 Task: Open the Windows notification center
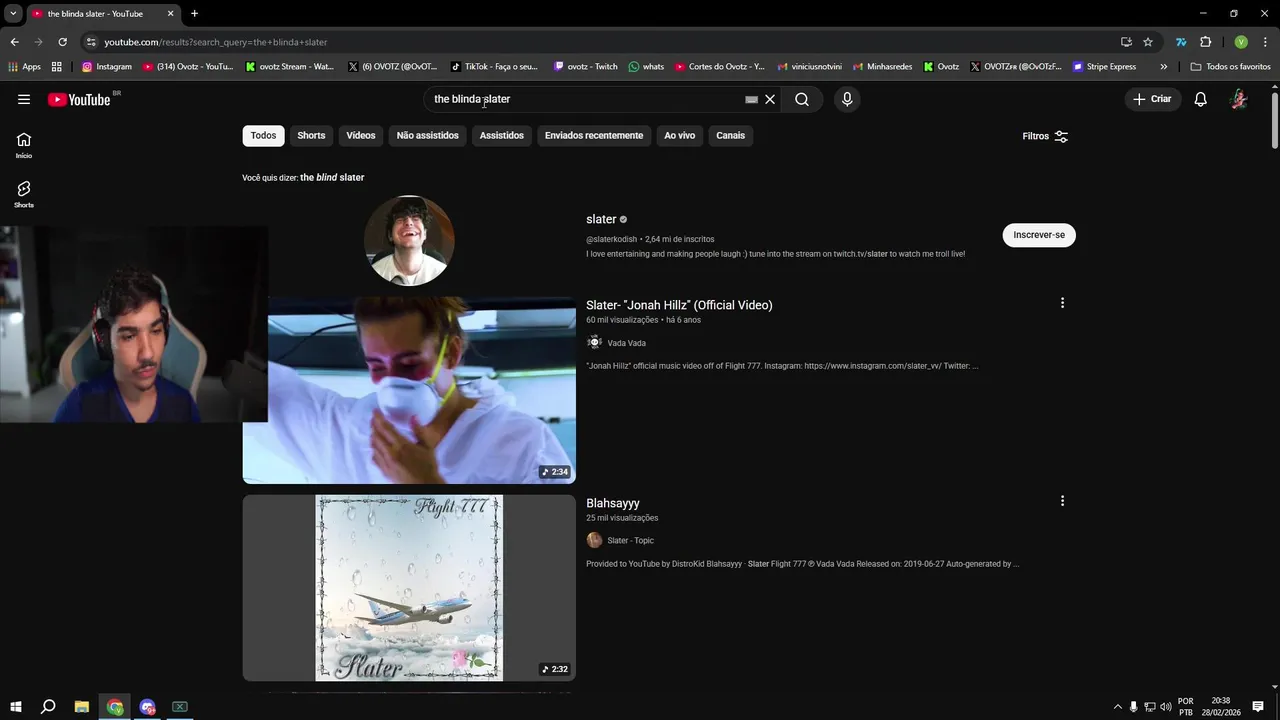1258,707
